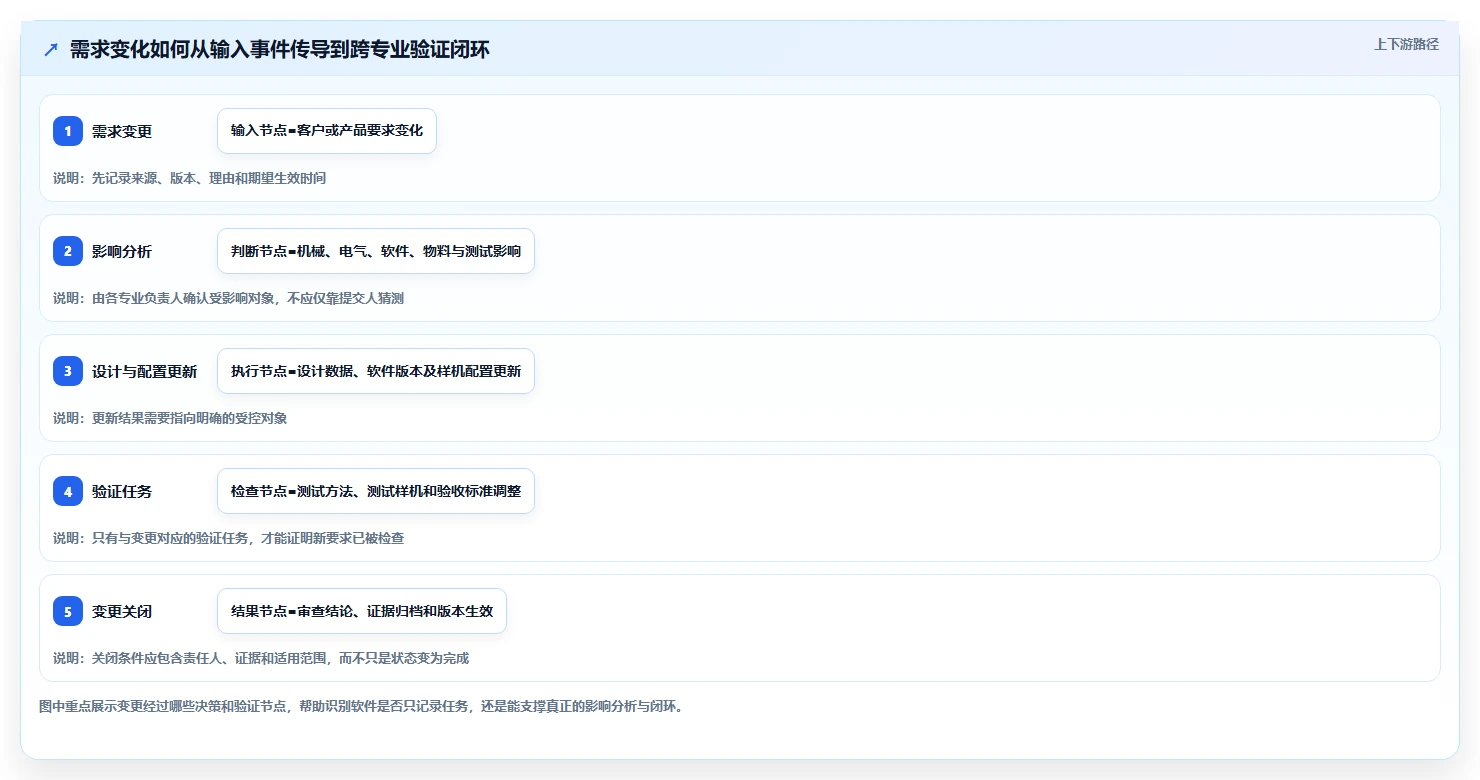Click the step 2 number badge

68,251
